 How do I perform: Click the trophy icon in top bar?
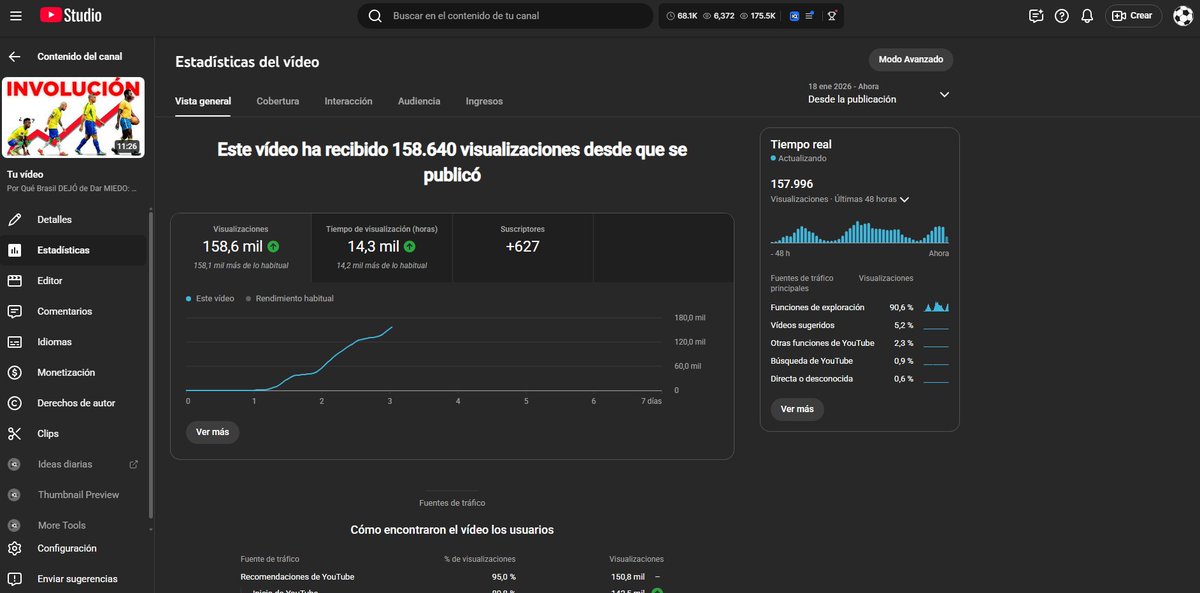click(x=831, y=16)
